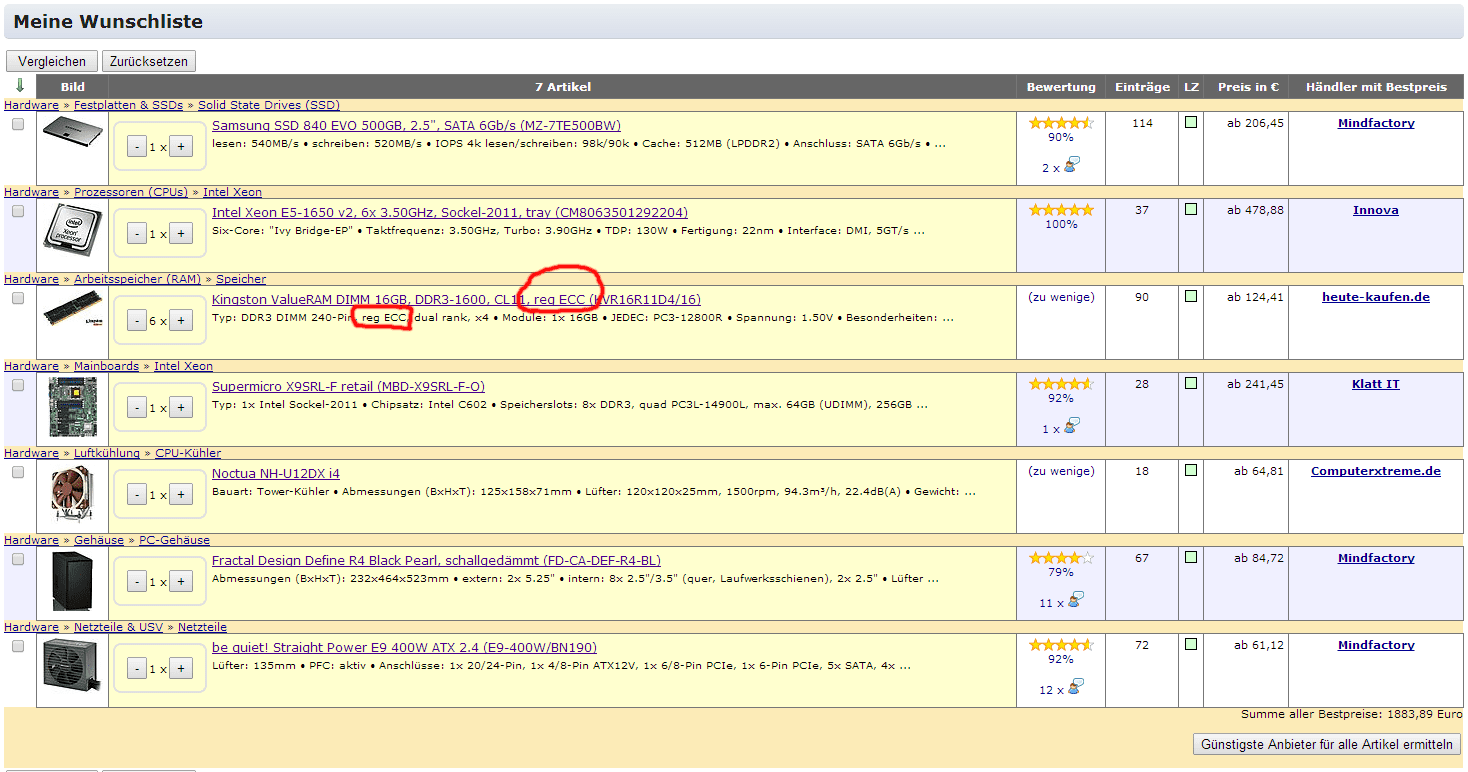Image resolution: width=1468 pixels, height=772 pixels.
Task: Open the Supermicro X9SRL-F retail link
Action: point(349,387)
